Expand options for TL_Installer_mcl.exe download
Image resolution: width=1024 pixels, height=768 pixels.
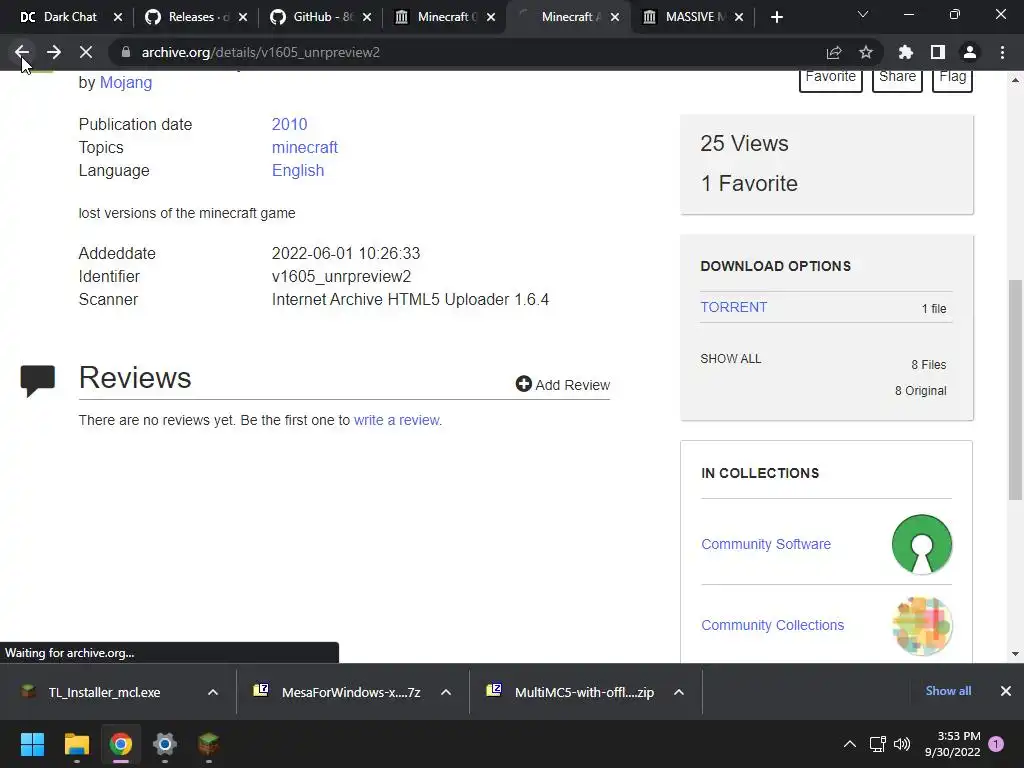[x=213, y=692]
